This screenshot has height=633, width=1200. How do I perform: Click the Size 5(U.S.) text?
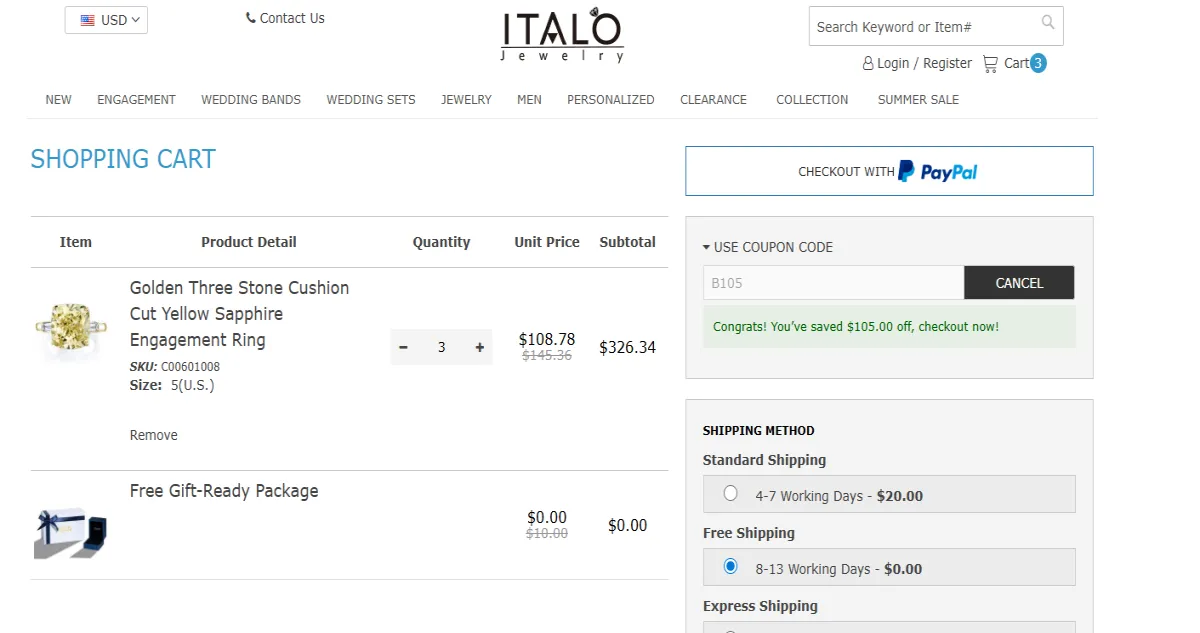pos(172,385)
